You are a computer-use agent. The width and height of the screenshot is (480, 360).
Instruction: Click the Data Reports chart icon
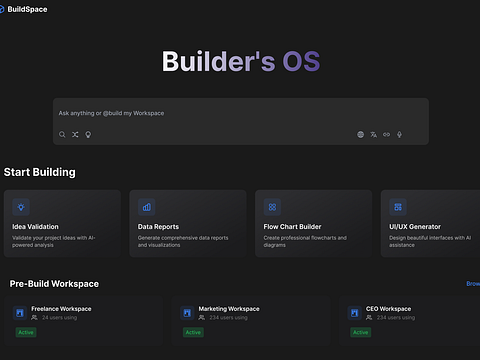tap(147, 207)
